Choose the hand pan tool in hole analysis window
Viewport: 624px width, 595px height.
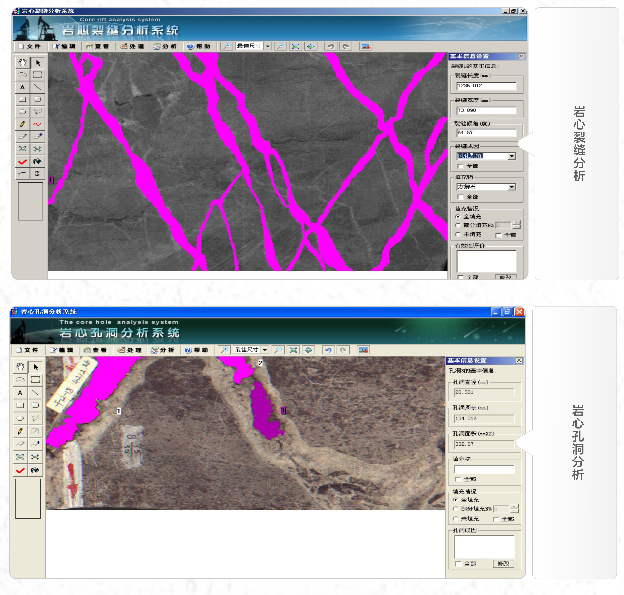pyautogui.click(x=22, y=368)
